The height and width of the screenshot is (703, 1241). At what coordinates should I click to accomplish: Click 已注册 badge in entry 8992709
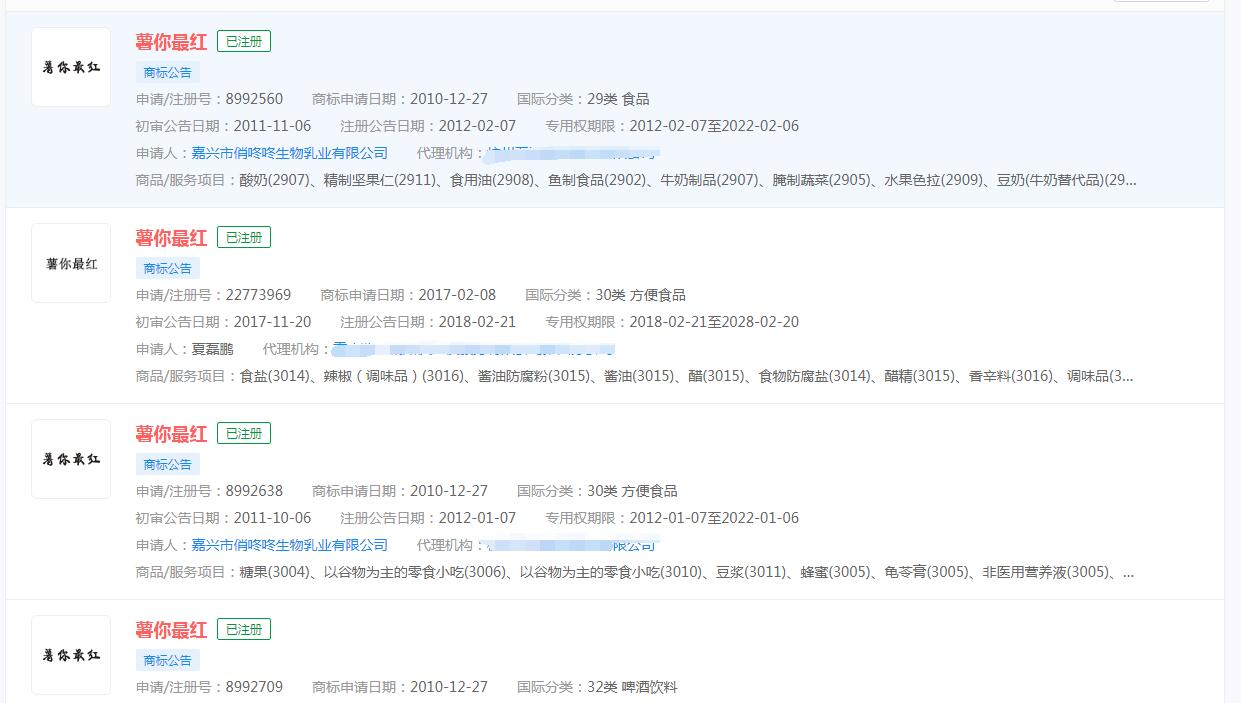pyautogui.click(x=244, y=629)
